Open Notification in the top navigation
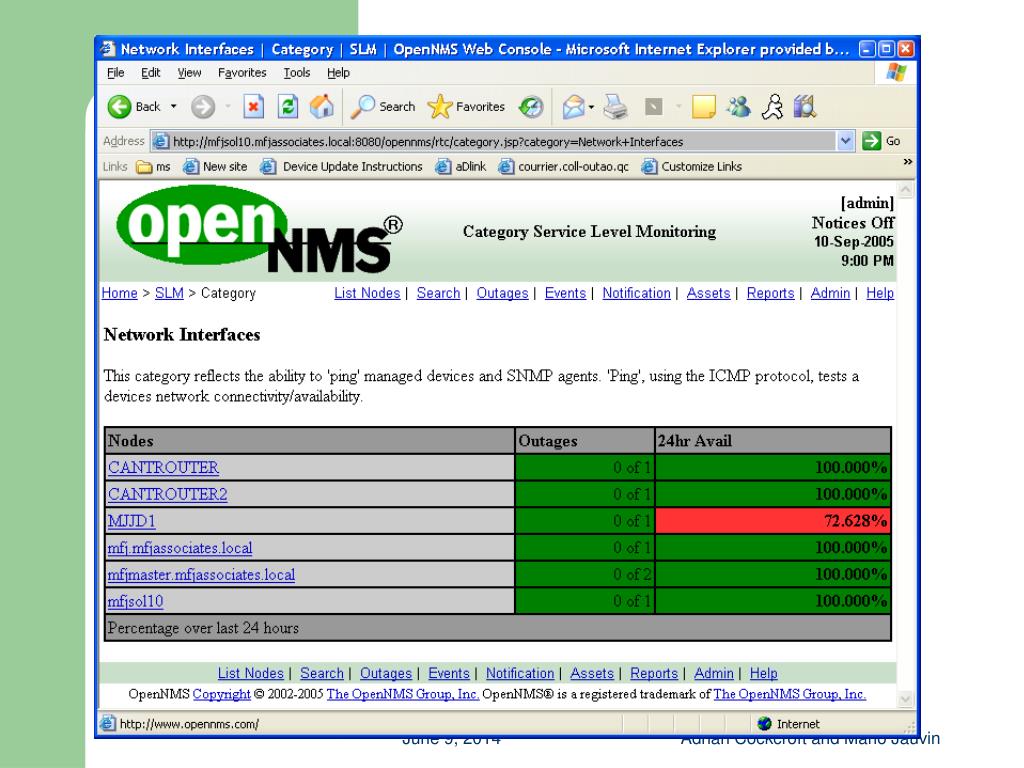Screen dimensions: 1024x768 tap(637, 293)
